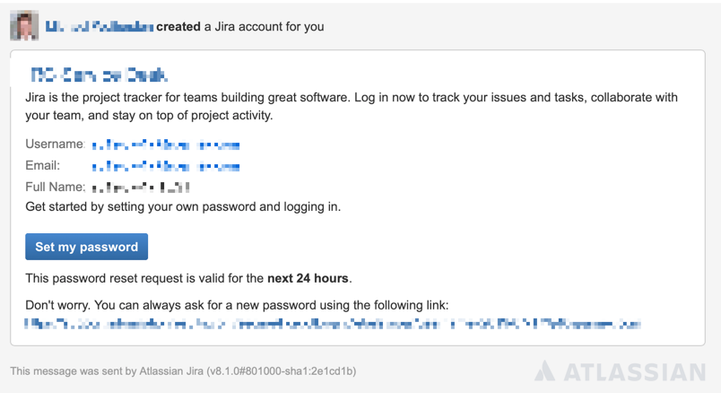
Task: Click the Set my password button
Action: pos(86,246)
